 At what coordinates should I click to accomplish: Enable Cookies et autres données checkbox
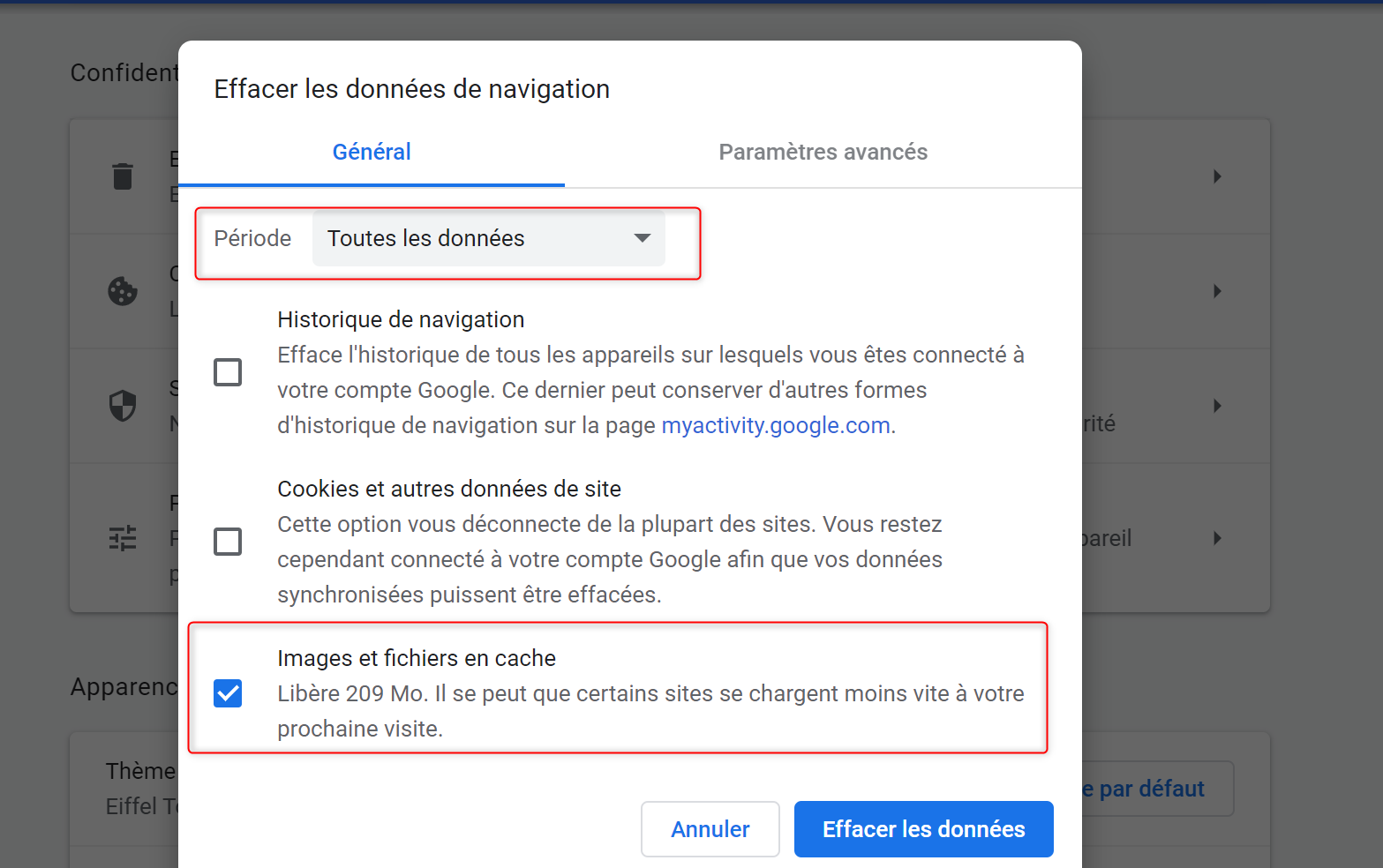coord(228,542)
